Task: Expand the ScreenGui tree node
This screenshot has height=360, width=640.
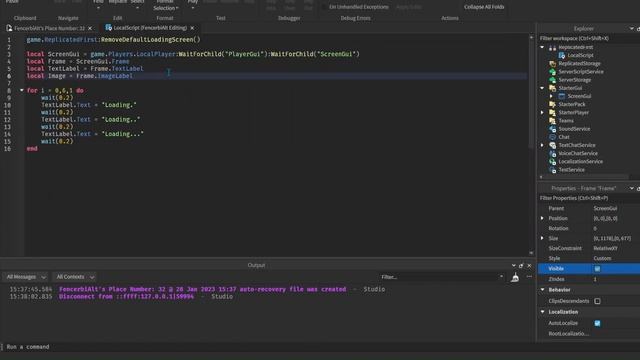Action: [551, 96]
